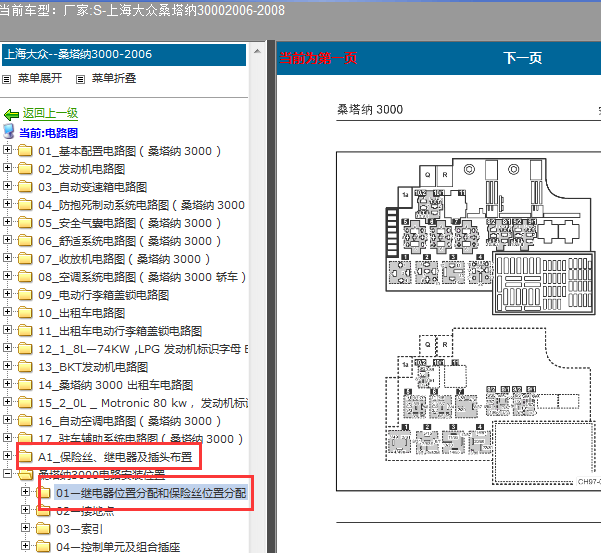Collapse the 桑塔纳3000电路安装位置 folder

[x=7, y=474]
